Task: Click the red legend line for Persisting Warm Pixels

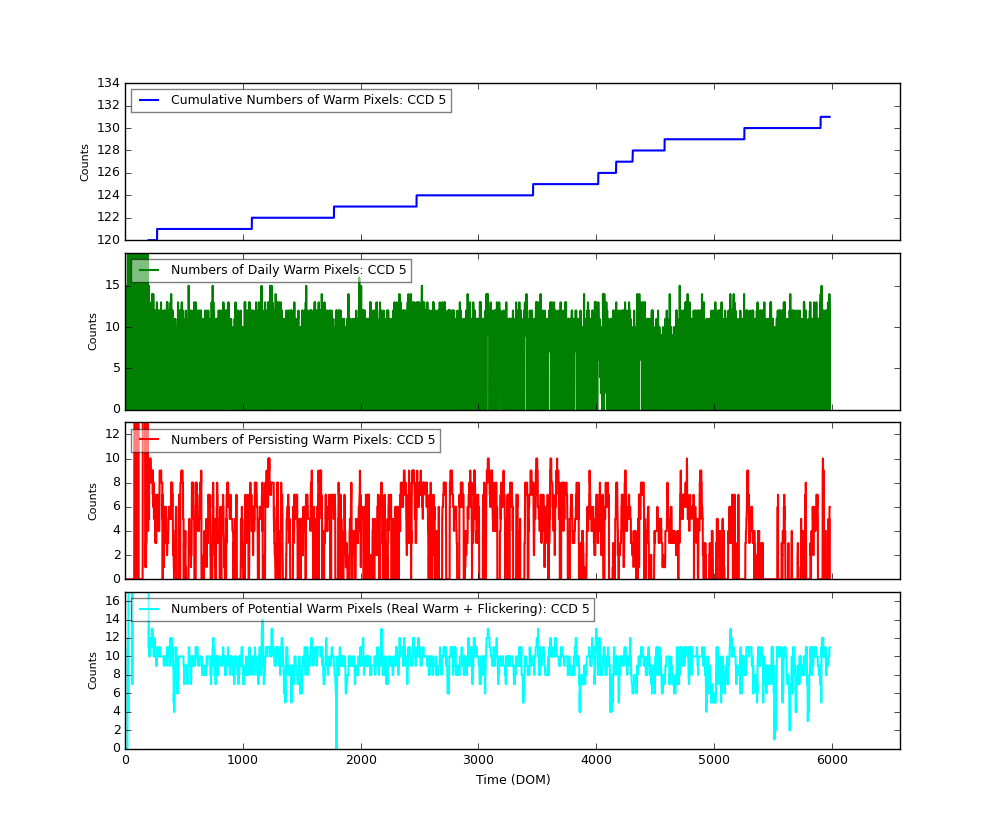Action: (149, 440)
